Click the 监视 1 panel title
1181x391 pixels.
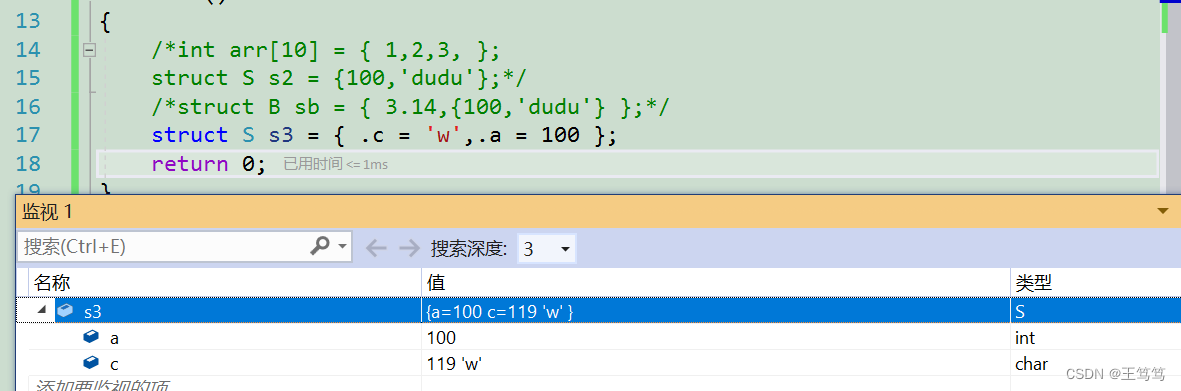[x=47, y=212]
